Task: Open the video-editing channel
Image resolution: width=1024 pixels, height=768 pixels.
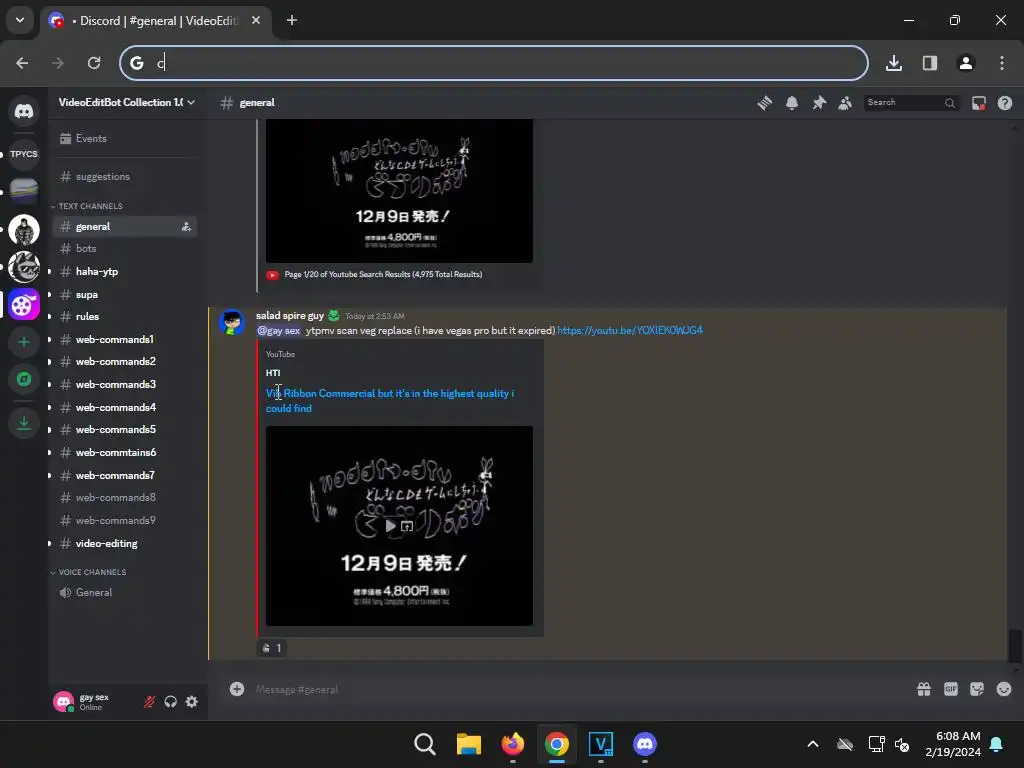Action: pos(125,543)
